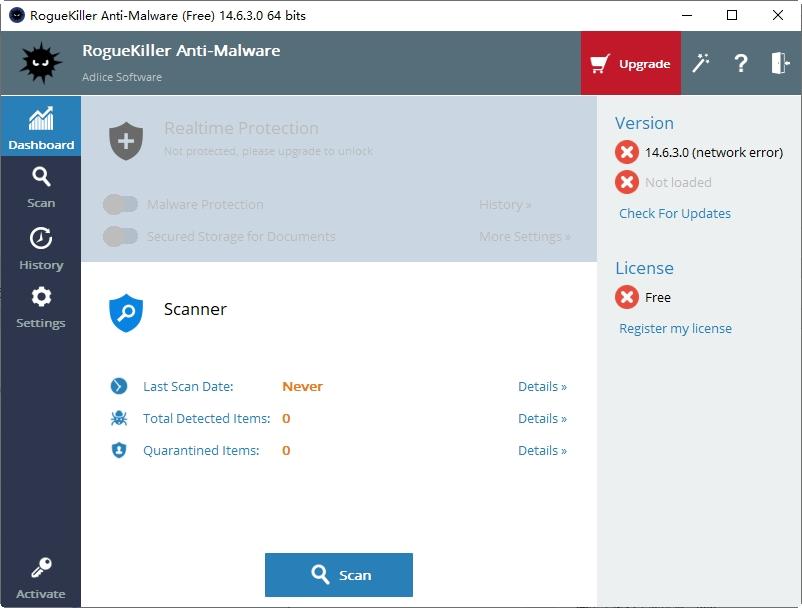Viewport: 802px width, 608px height.
Task: Open Activate with the key icon
Action: 40,578
